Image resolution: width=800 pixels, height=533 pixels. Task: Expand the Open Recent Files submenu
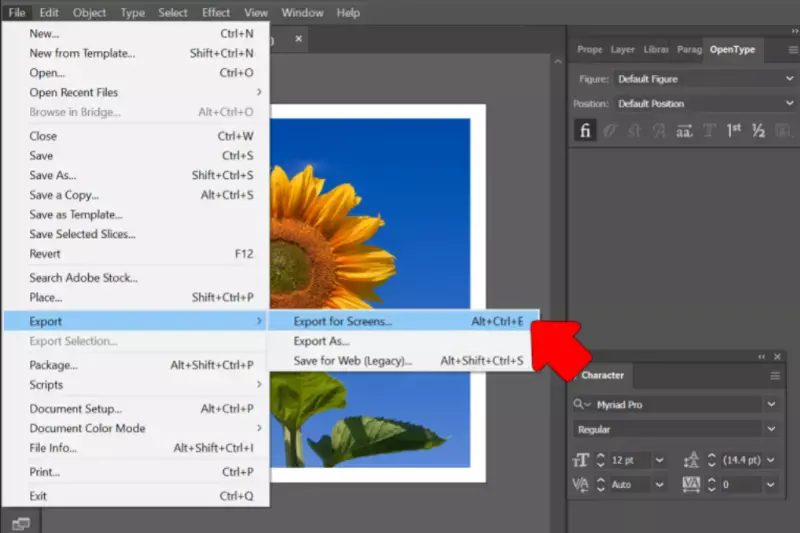136,92
